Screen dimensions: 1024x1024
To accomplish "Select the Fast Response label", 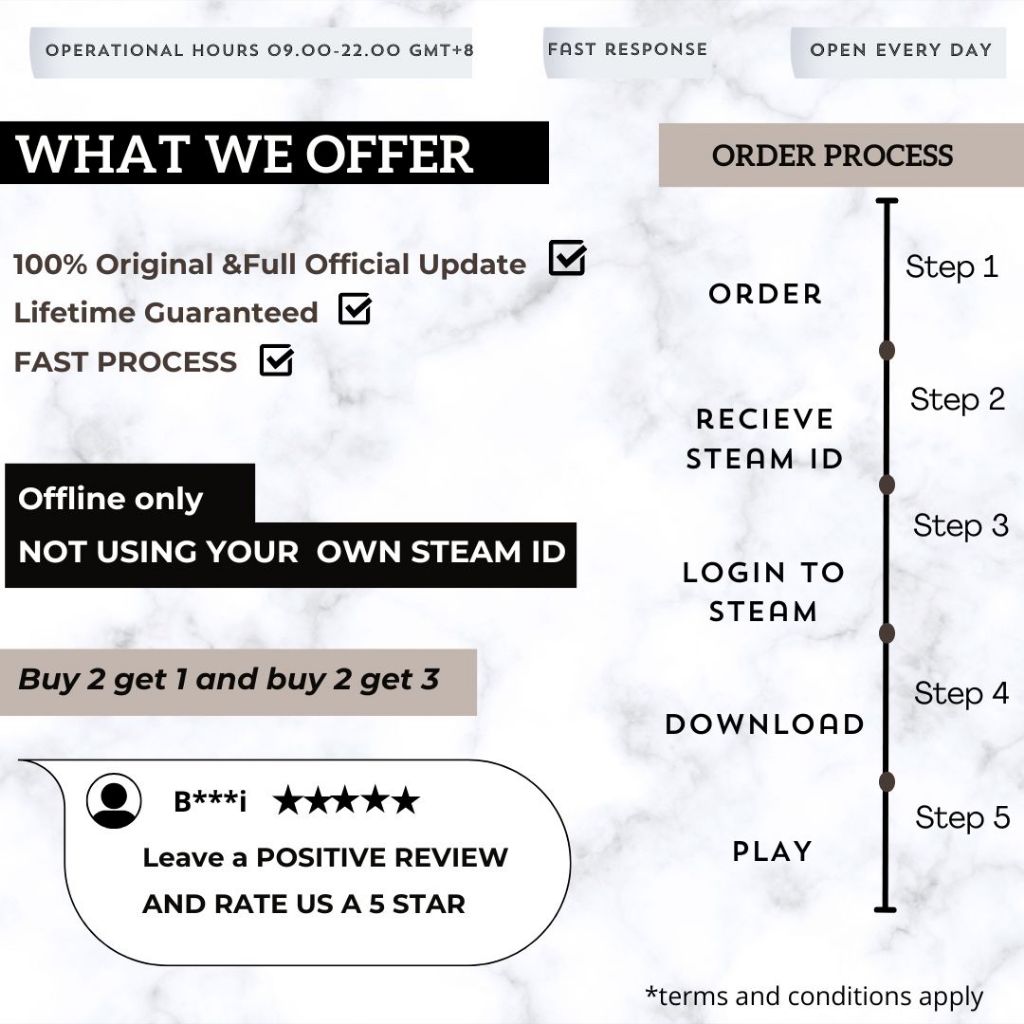I will pos(627,49).
